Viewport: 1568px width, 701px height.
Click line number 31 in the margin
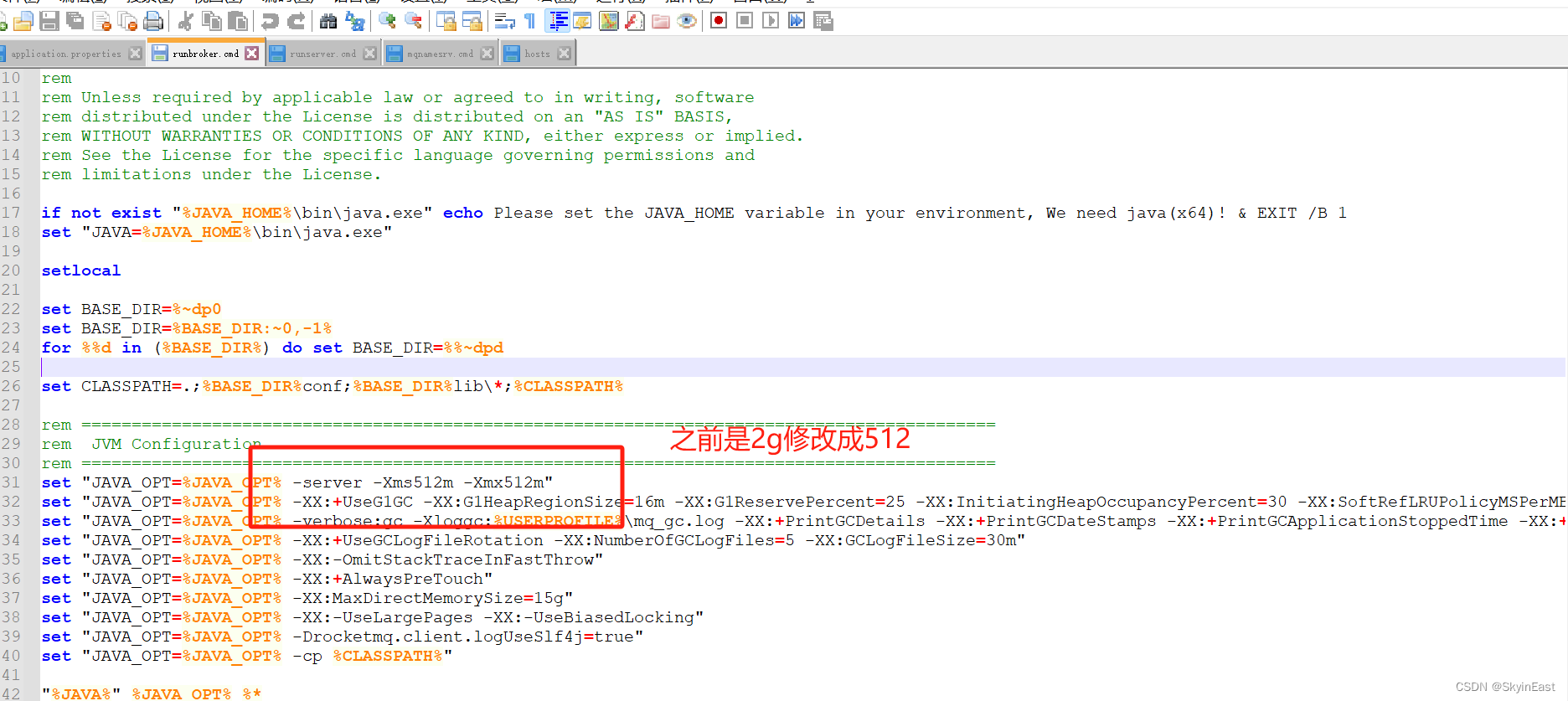click(11, 482)
